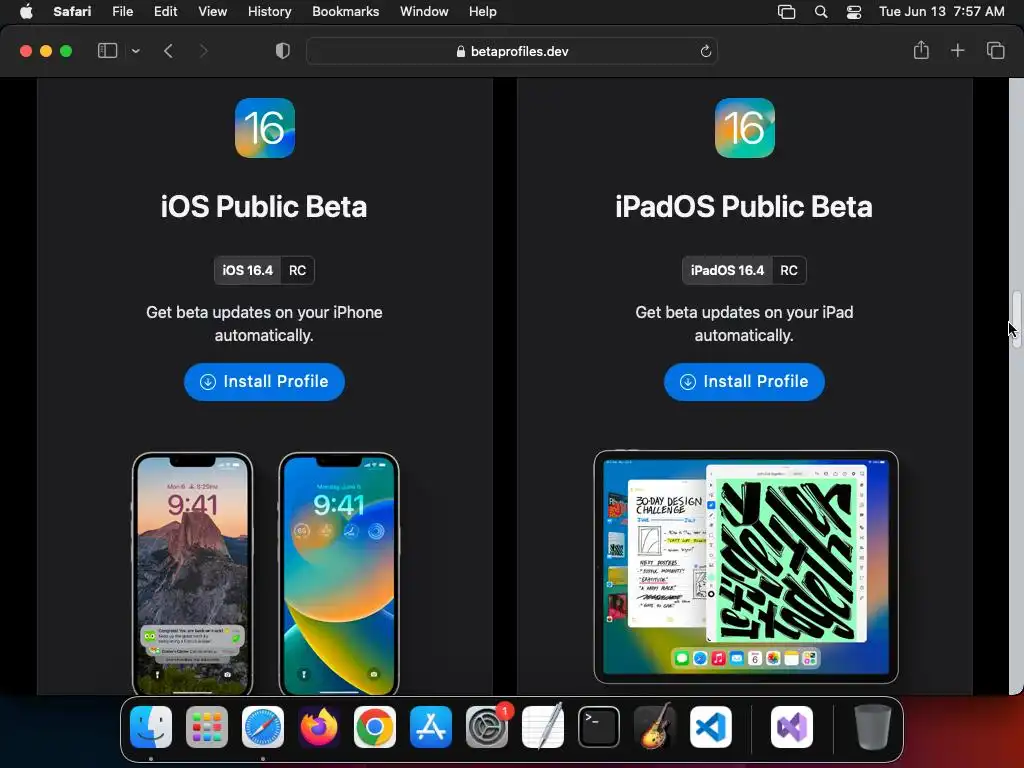Open the Edit menu
This screenshot has height=768, width=1024.
[165, 12]
